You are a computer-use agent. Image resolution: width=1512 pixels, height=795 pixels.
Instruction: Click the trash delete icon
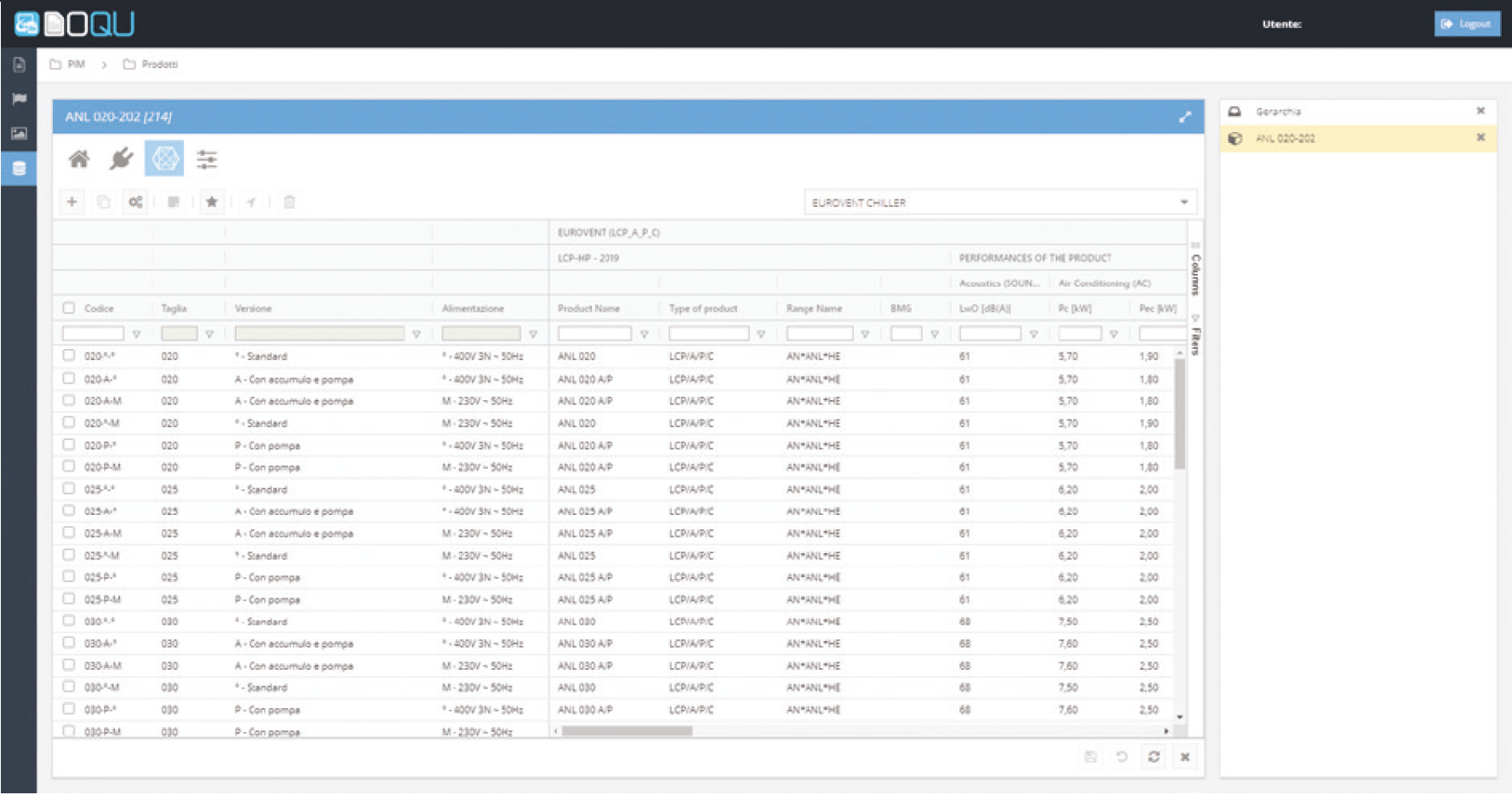coord(289,202)
